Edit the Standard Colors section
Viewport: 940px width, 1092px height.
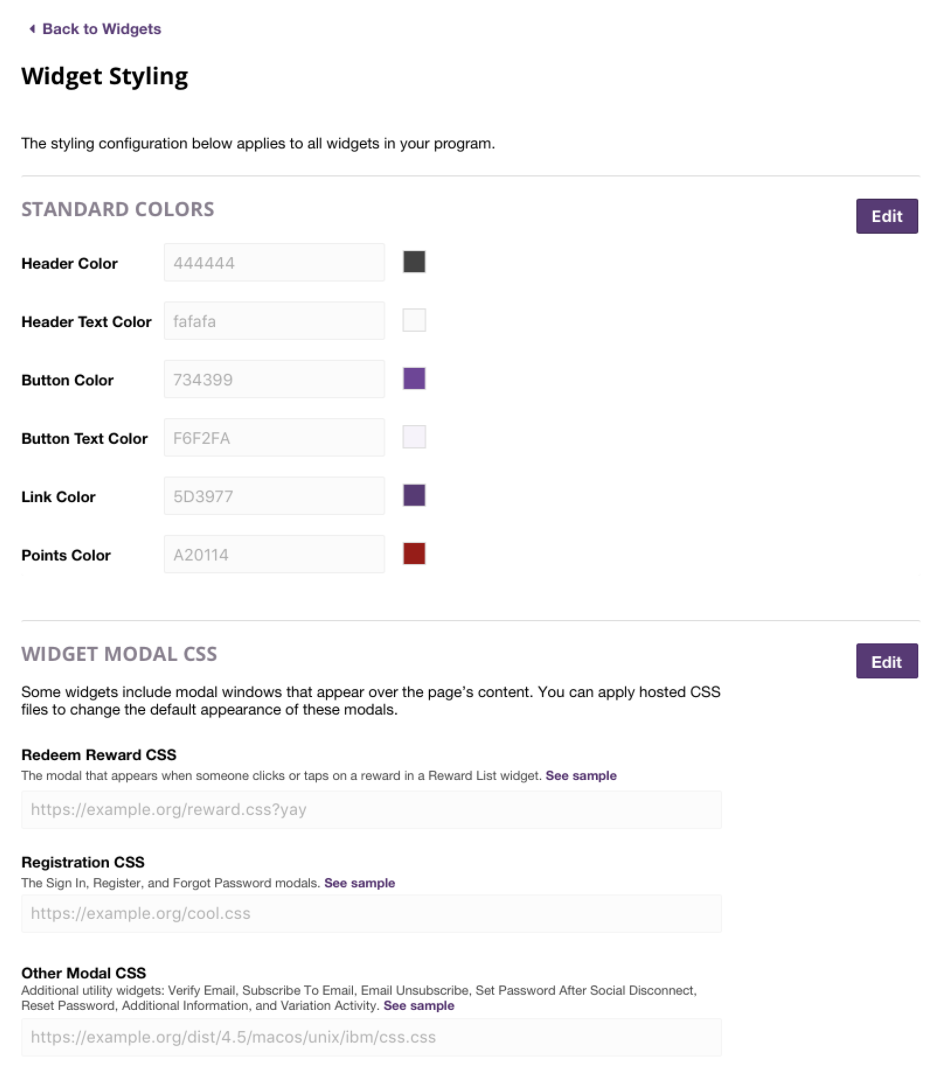click(x=886, y=216)
